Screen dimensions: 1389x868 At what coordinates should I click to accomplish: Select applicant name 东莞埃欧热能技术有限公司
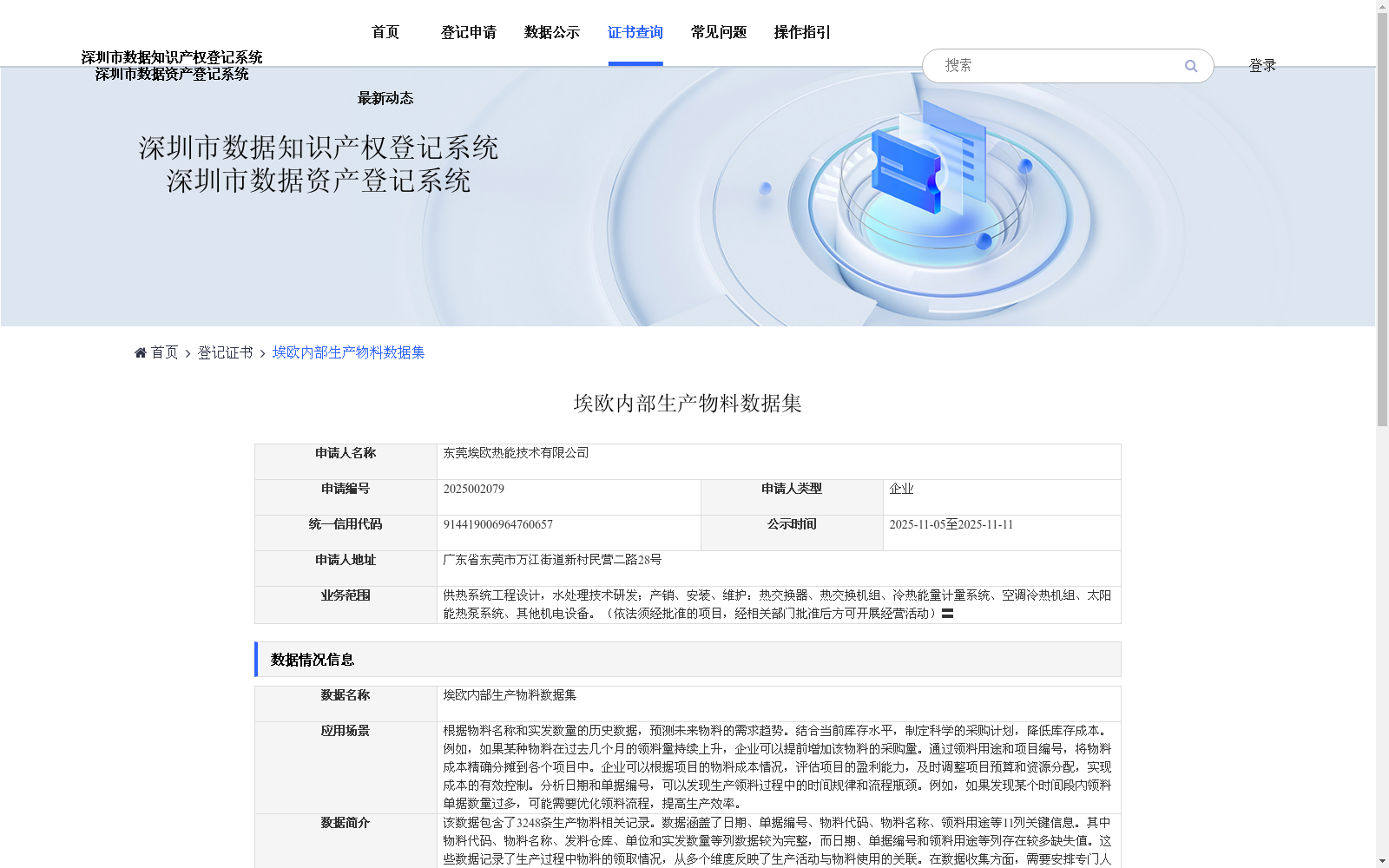(516, 453)
